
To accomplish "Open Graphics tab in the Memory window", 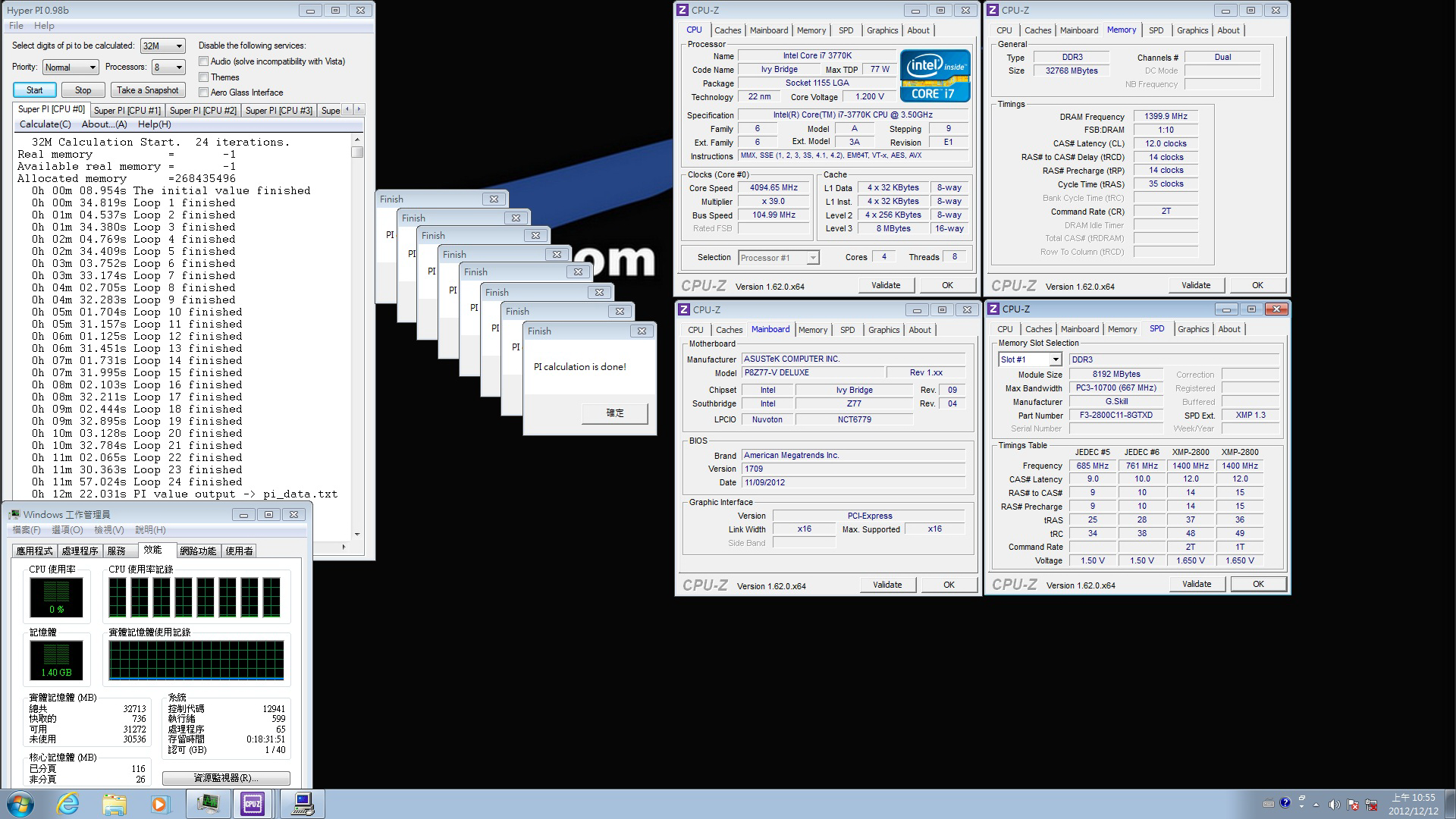I will tap(1192, 30).
